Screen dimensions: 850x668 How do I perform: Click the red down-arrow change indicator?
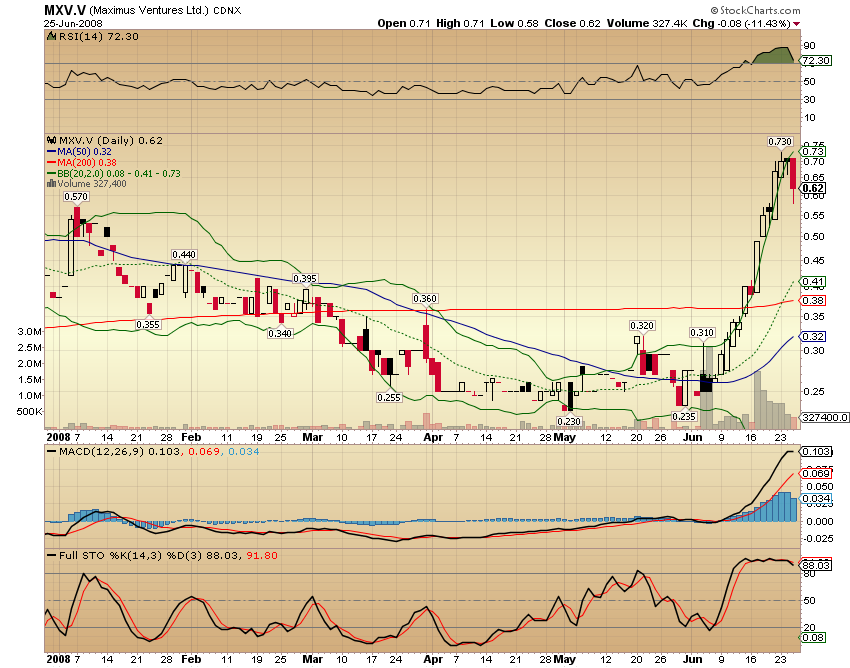click(796, 24)
